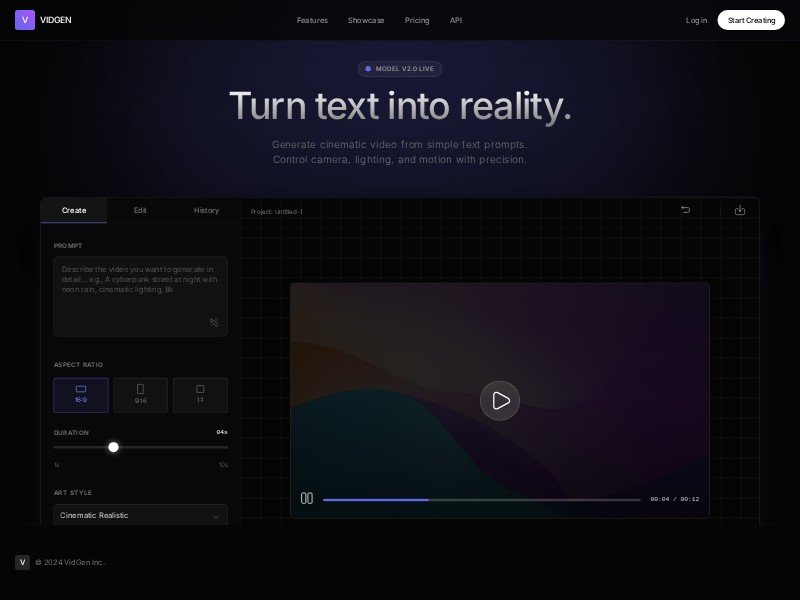This screenshot has width=800, height=600.
Task: Click the undo arrow icon
Action: coord(685,210)
